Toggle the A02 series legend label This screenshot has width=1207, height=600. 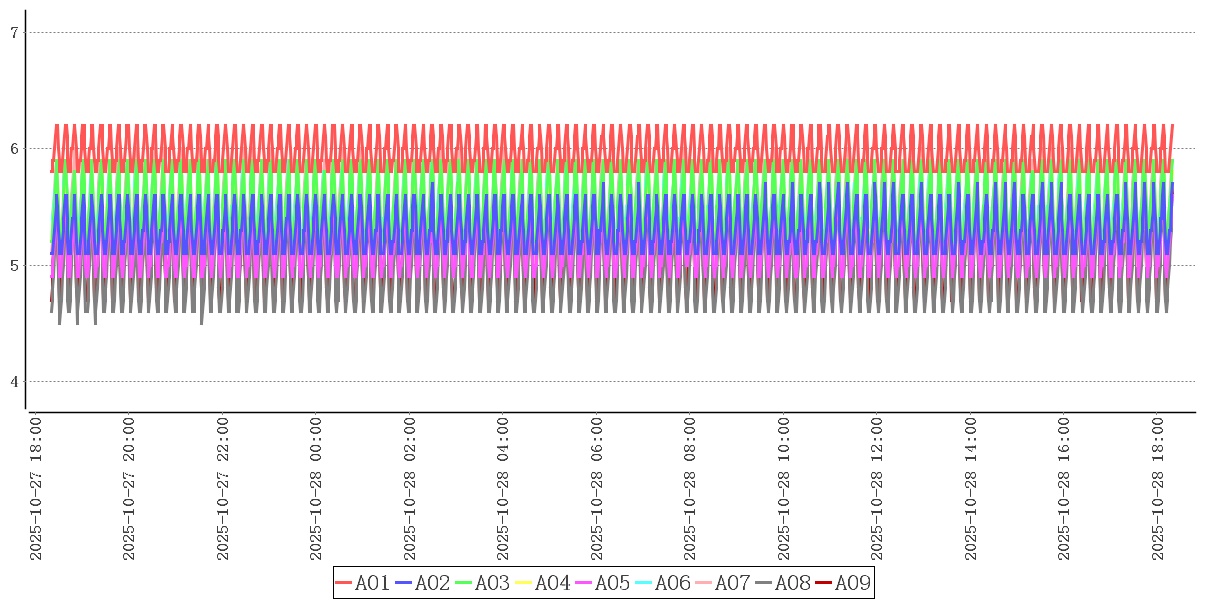click(x=432, y=583)
